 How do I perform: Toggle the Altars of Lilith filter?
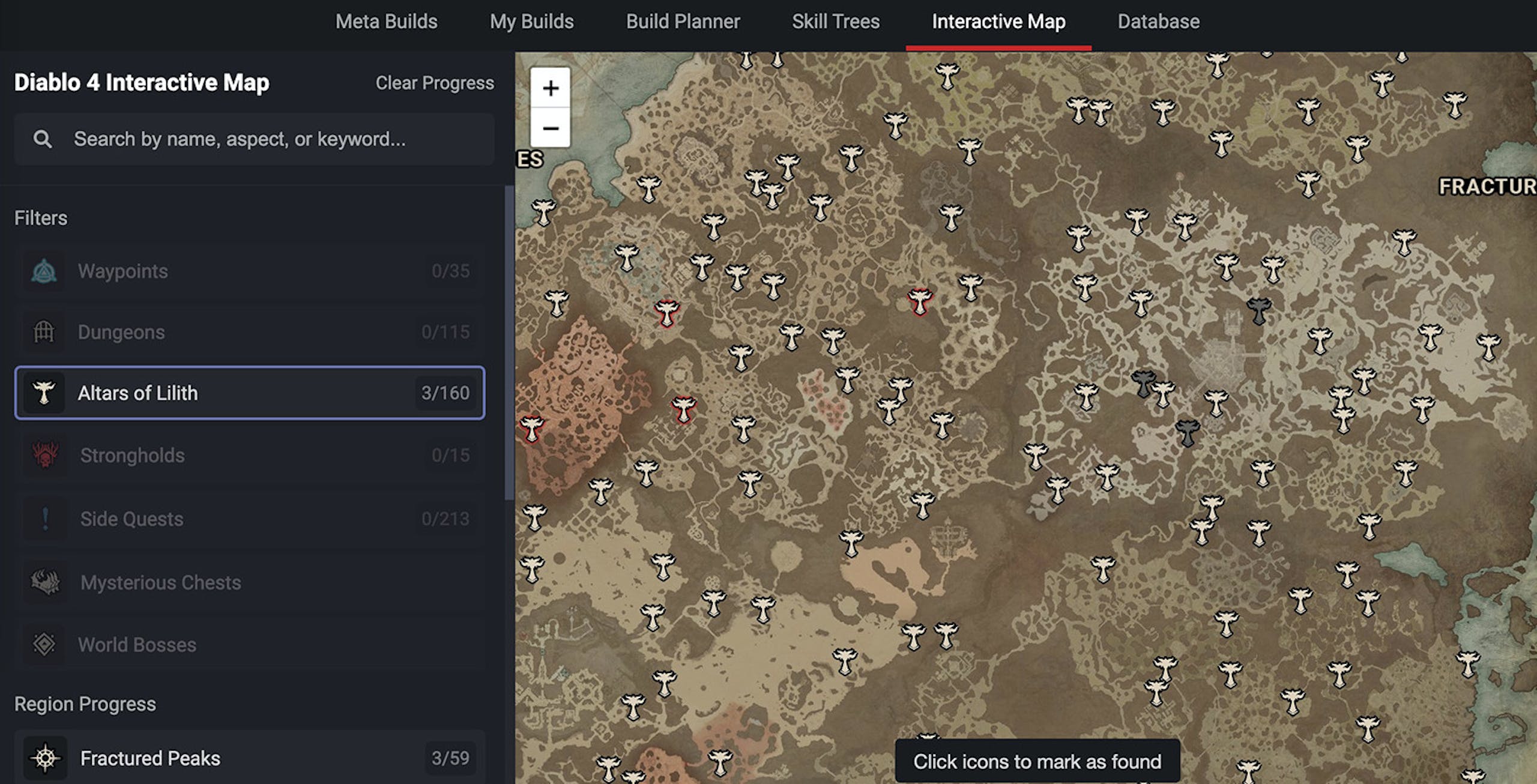pyautogui.click(x=250, y=393)
